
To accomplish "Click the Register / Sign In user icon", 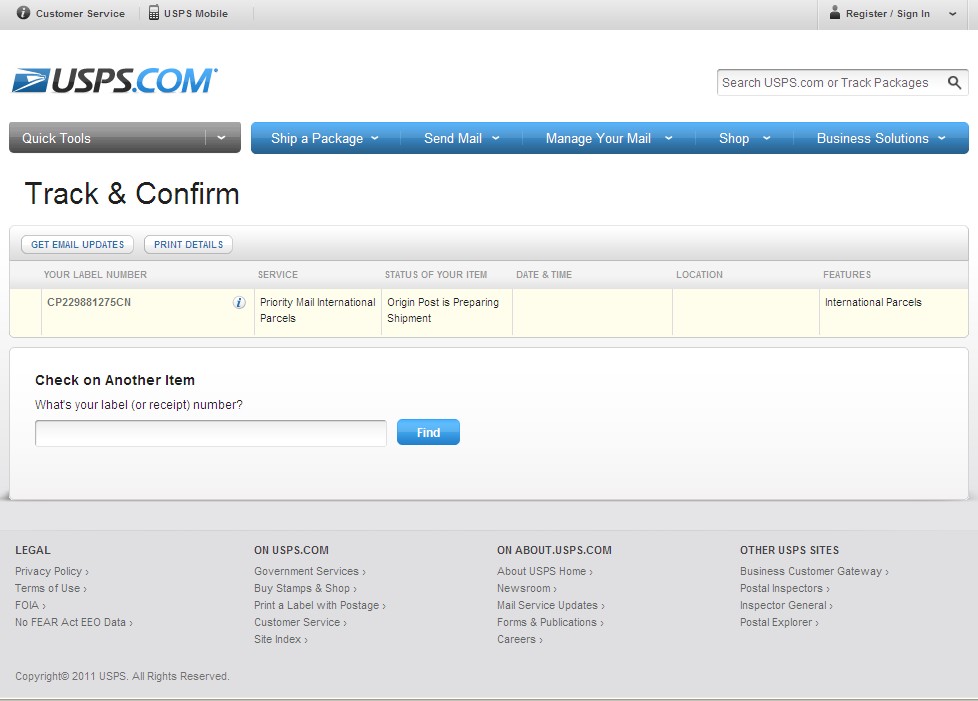I will (x=834, y=13).
